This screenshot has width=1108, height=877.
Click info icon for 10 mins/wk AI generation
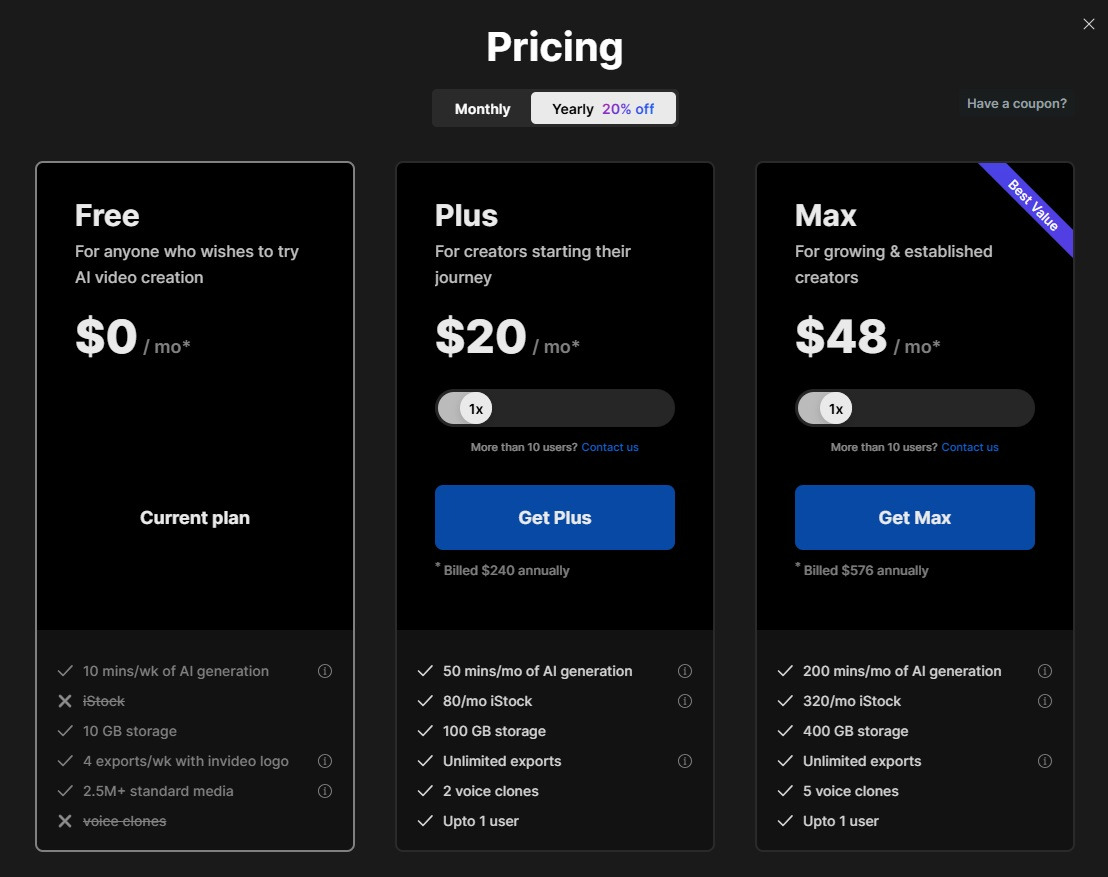point(325,671)
